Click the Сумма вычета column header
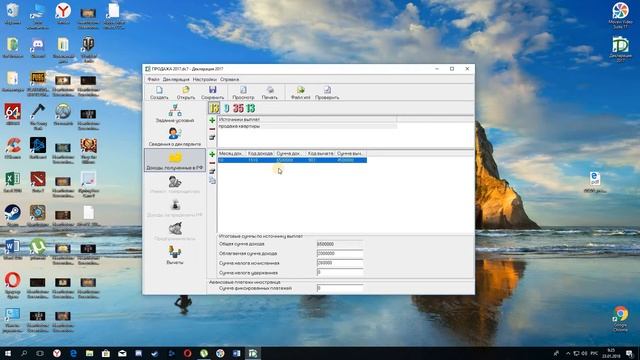Image resolution: width=640 pixels, height=360 pixels. click(x=351, y=153)
